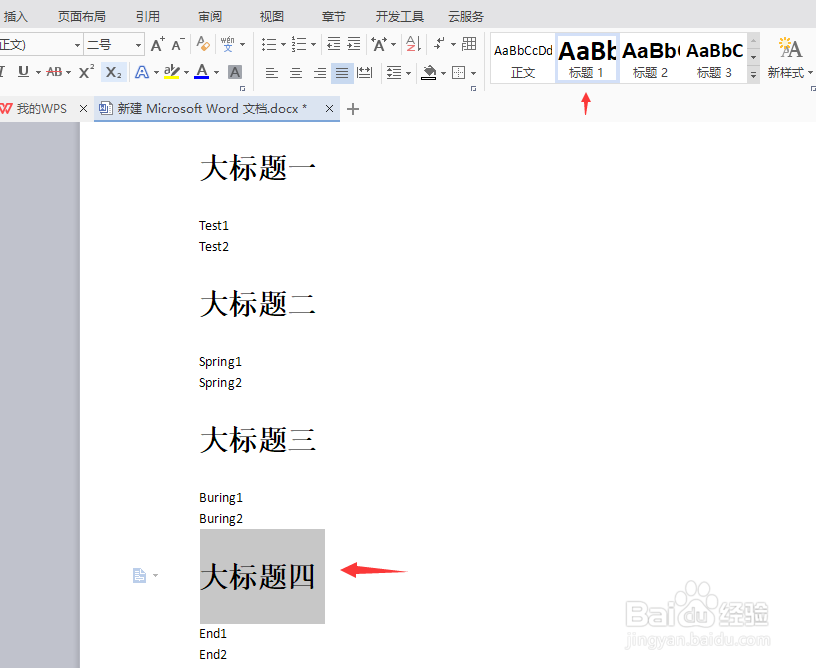816x668 pixels.
Task: Open the 云服务 ribbon tab
Action: tap(466, 17)
